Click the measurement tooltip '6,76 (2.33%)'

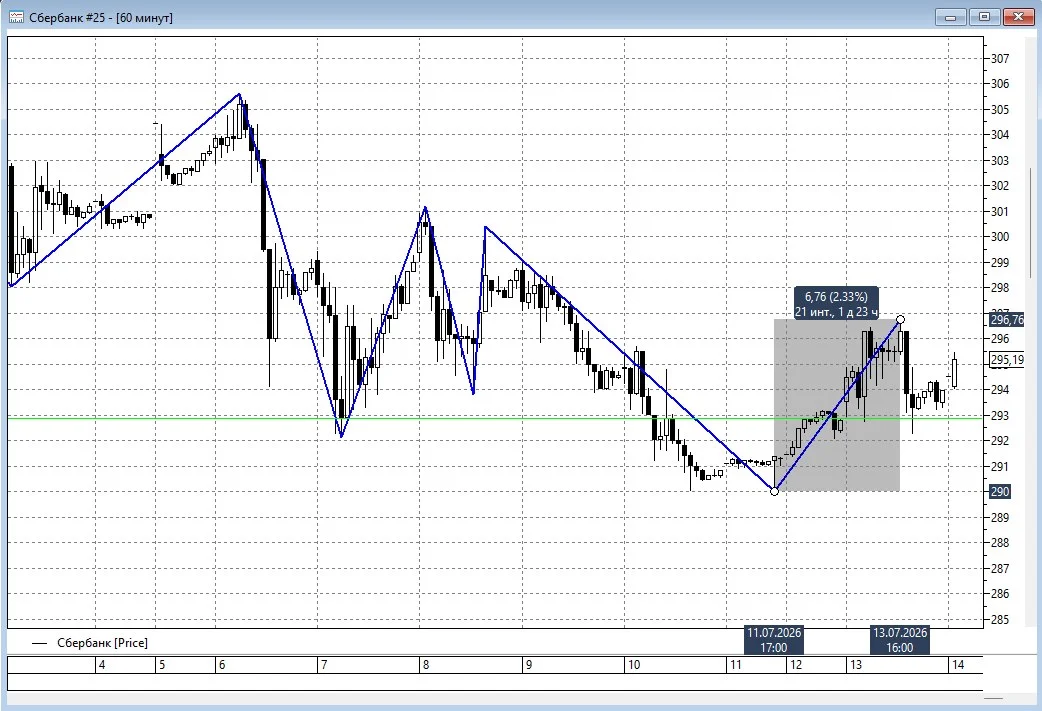(x=836, y=304)
